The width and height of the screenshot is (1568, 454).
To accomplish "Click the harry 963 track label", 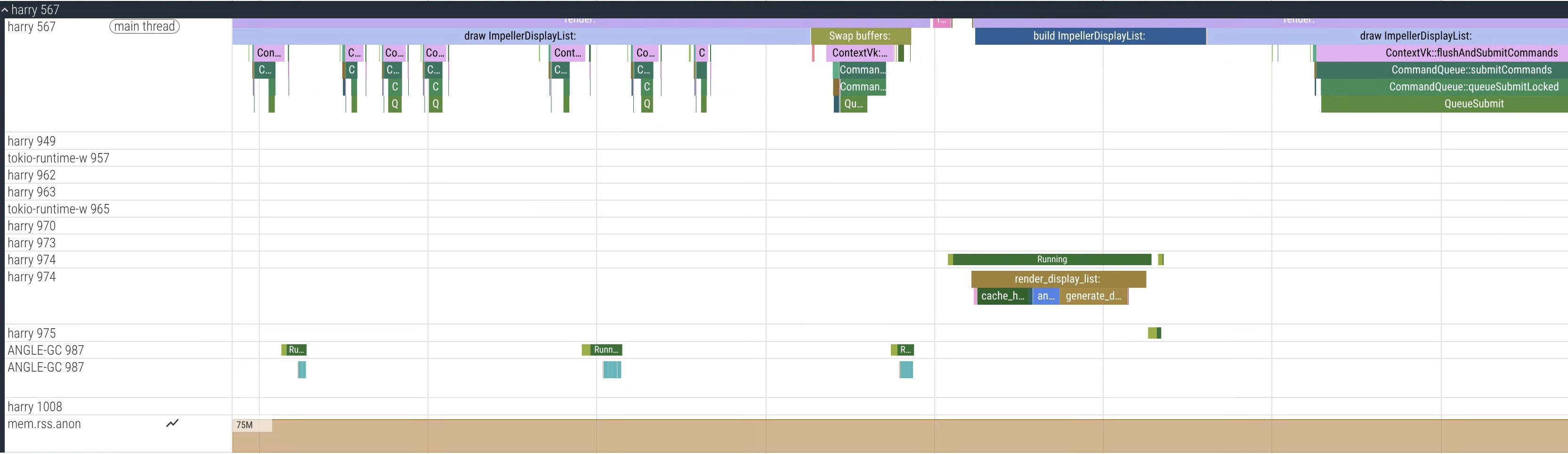I will 32,192.
